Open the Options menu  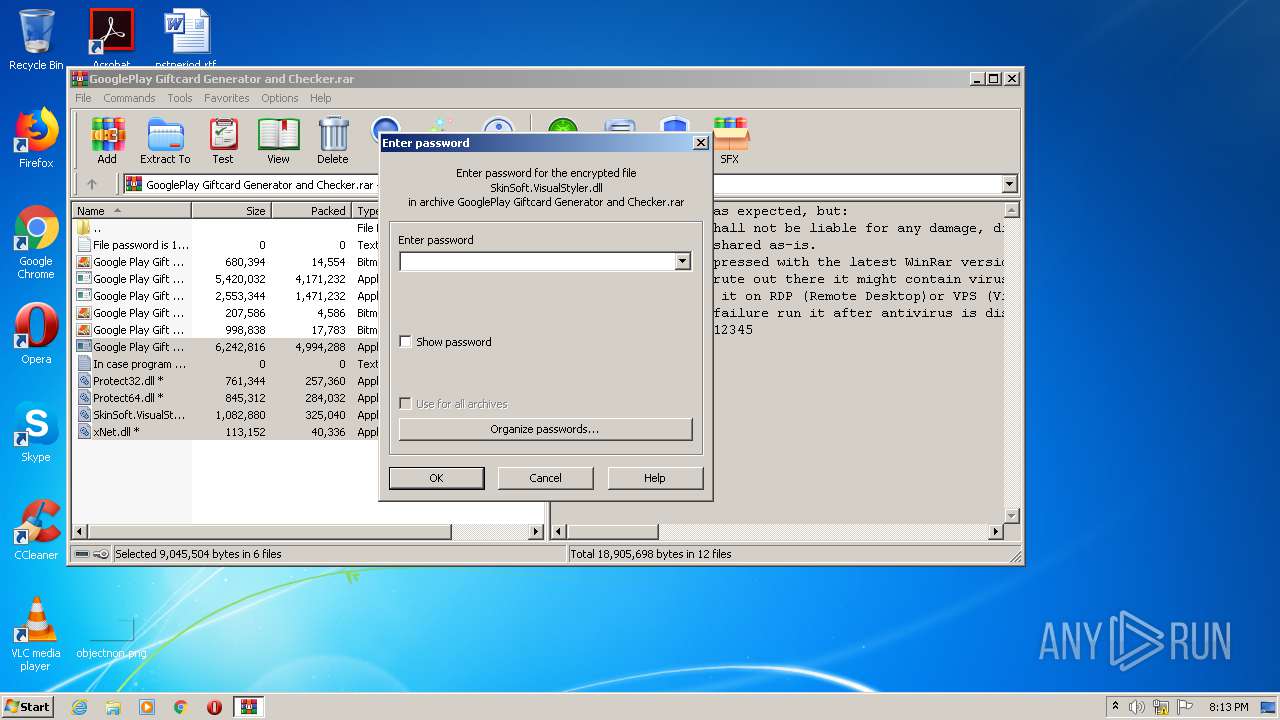pyautogui.click(x=280, y=98)
